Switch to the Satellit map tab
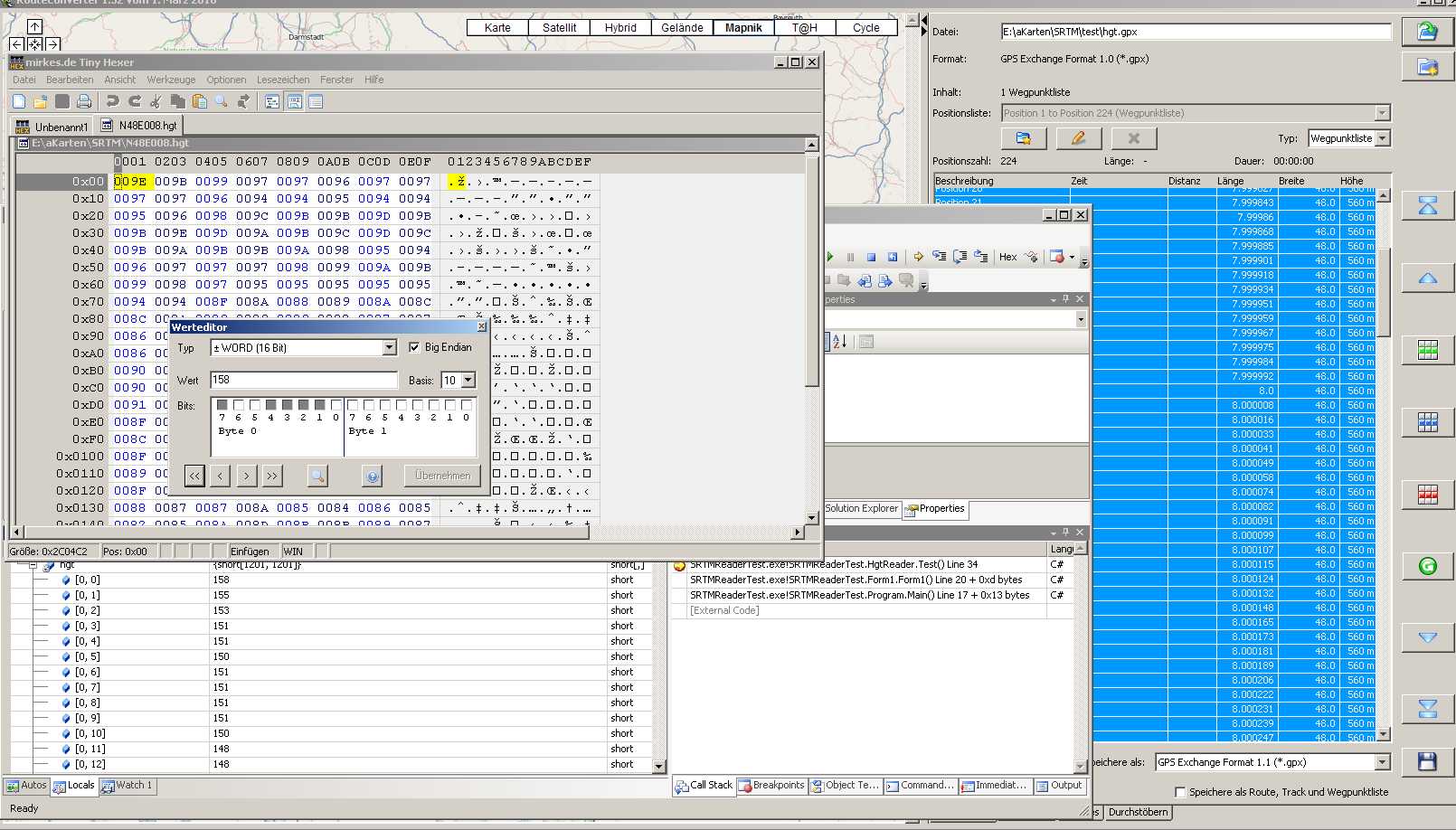The image size is (1456, 830). 559,28
